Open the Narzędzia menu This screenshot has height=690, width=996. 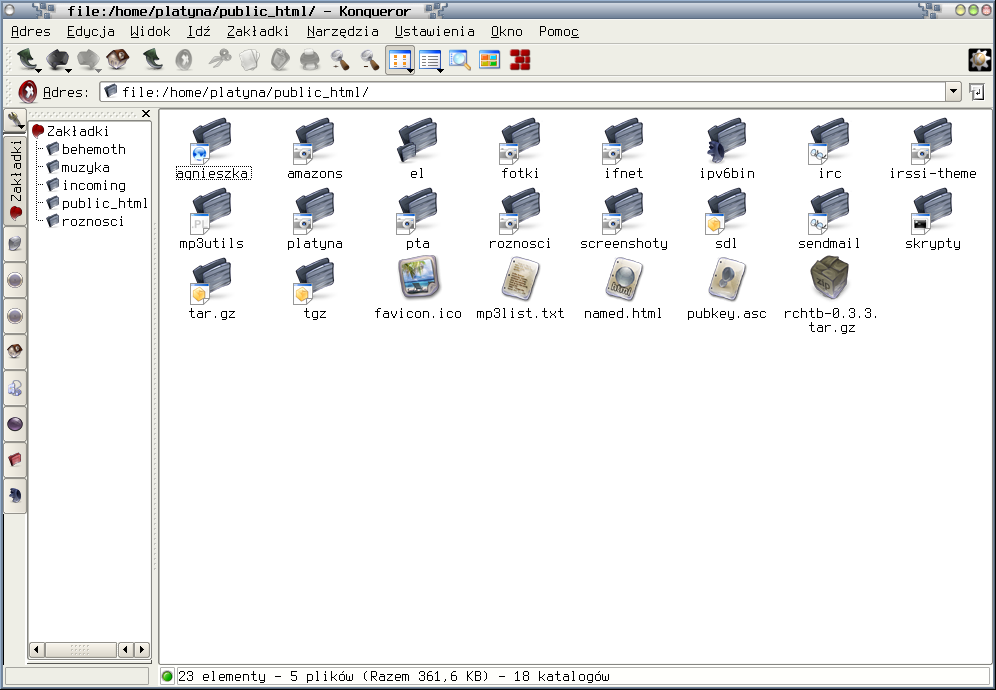pyautogui.click(x=342, y=31)
